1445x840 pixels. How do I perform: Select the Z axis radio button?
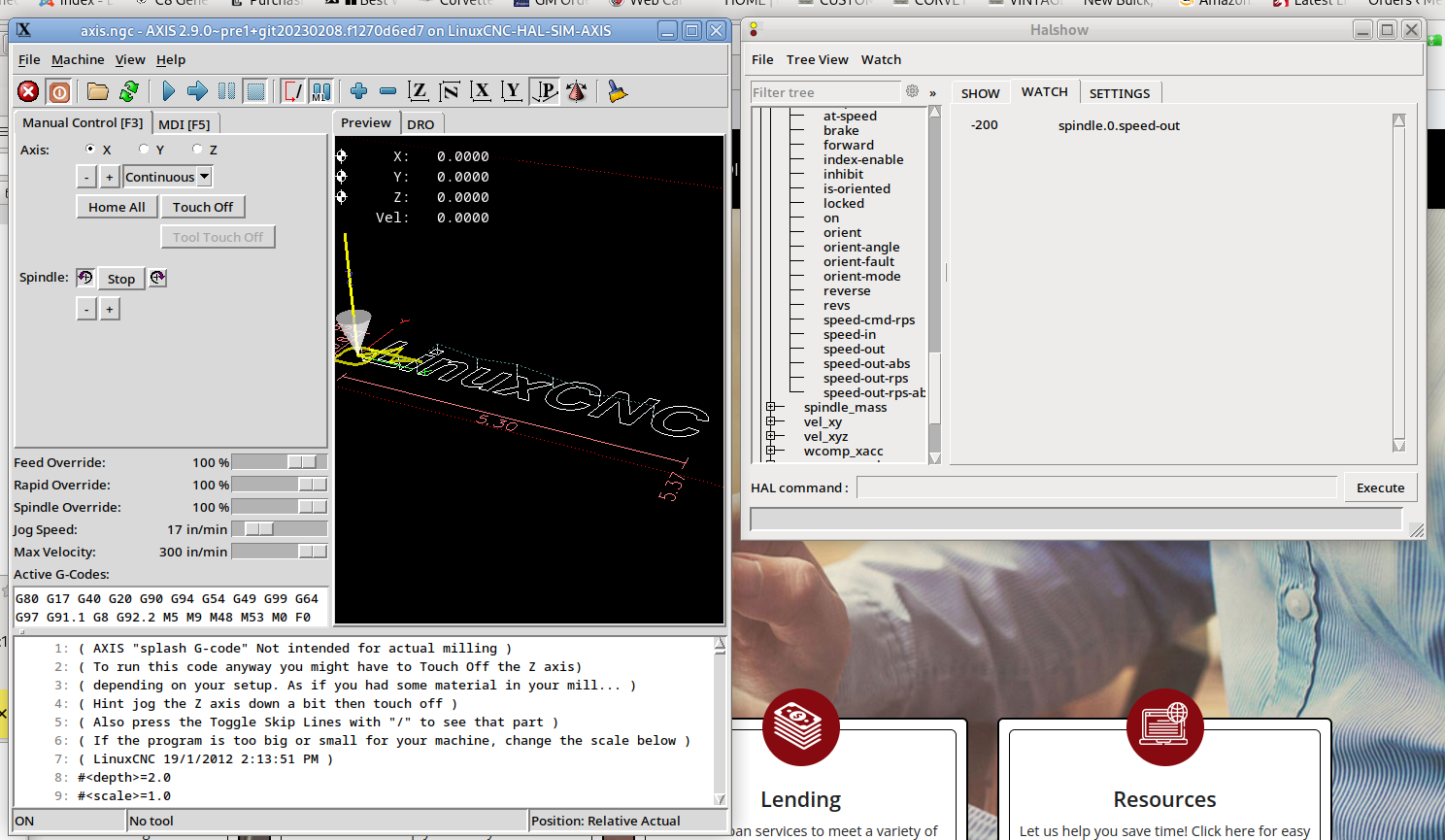pos(197,150)
